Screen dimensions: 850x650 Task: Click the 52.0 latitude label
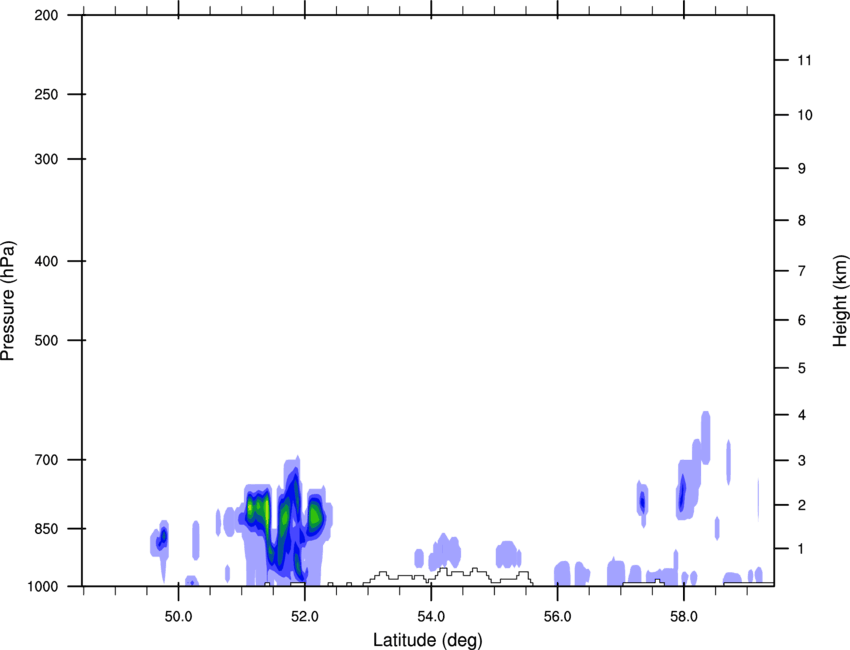(305, 617)
